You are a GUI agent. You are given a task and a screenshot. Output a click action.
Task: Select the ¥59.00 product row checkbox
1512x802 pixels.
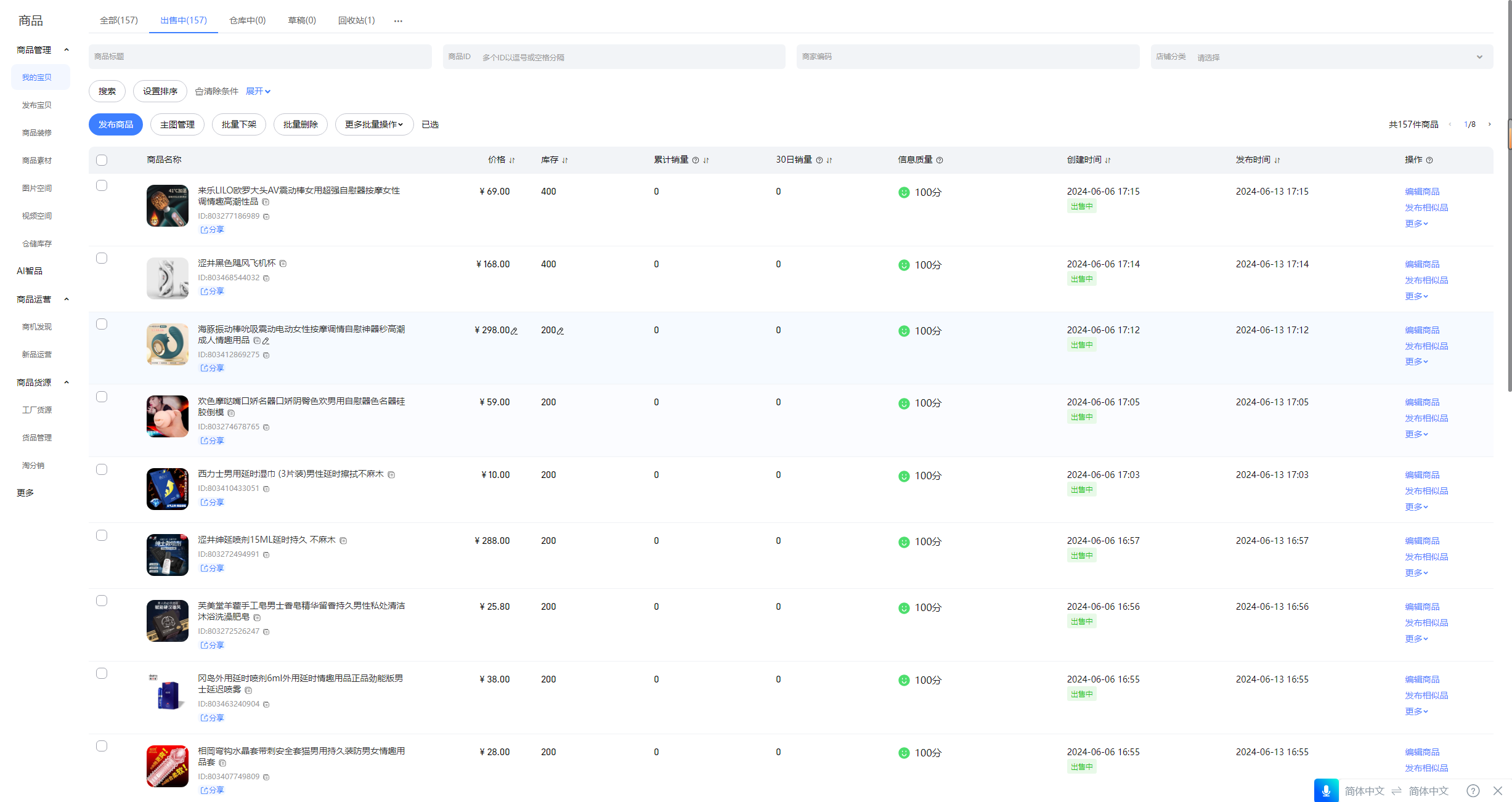coord(102,397)
